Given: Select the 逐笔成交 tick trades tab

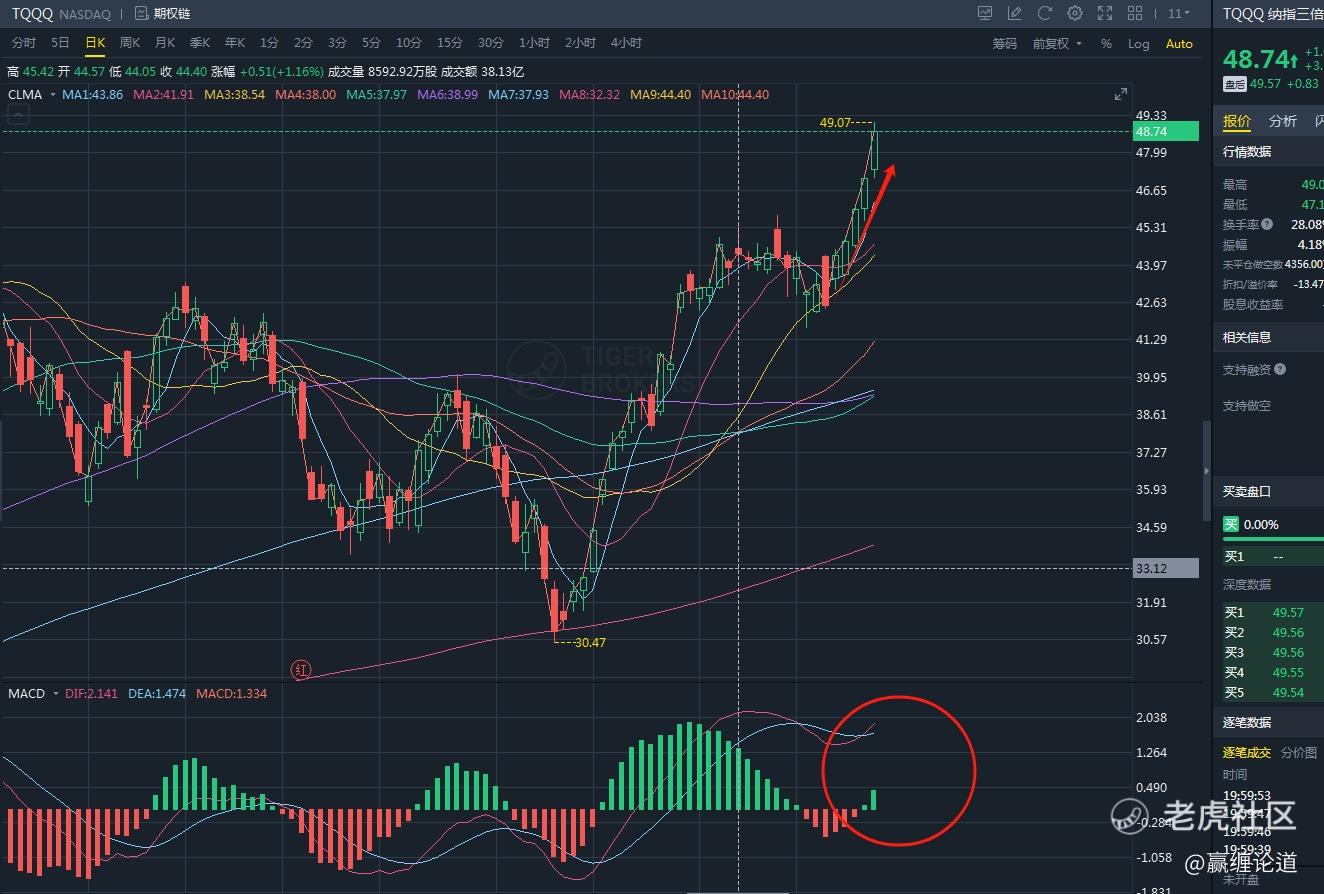Looking at the screenshot, I should tap(1246, 752).
